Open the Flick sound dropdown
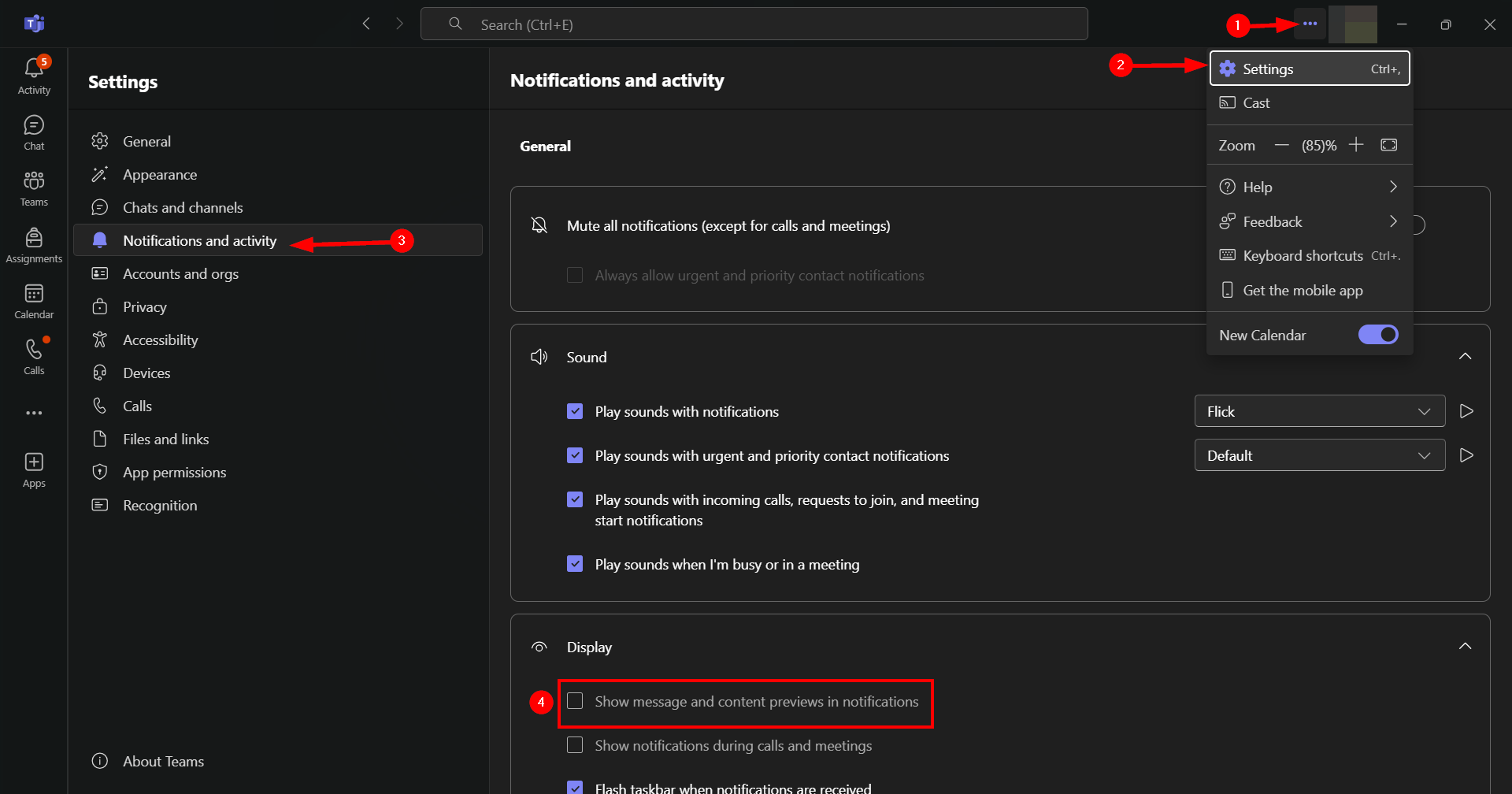This screenshot has height=794, width=1512. pos(1319,411)
